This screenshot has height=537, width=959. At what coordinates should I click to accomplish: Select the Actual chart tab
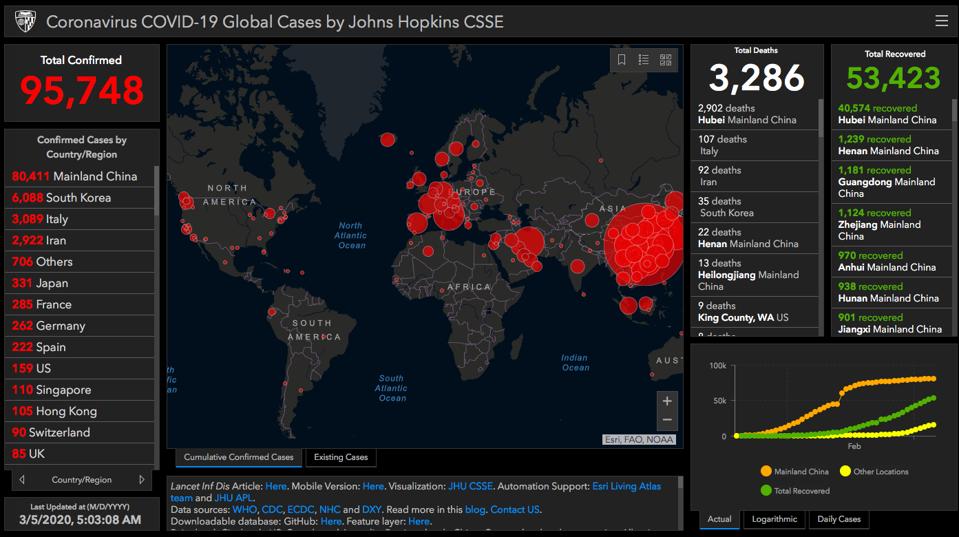pos(719,519)
